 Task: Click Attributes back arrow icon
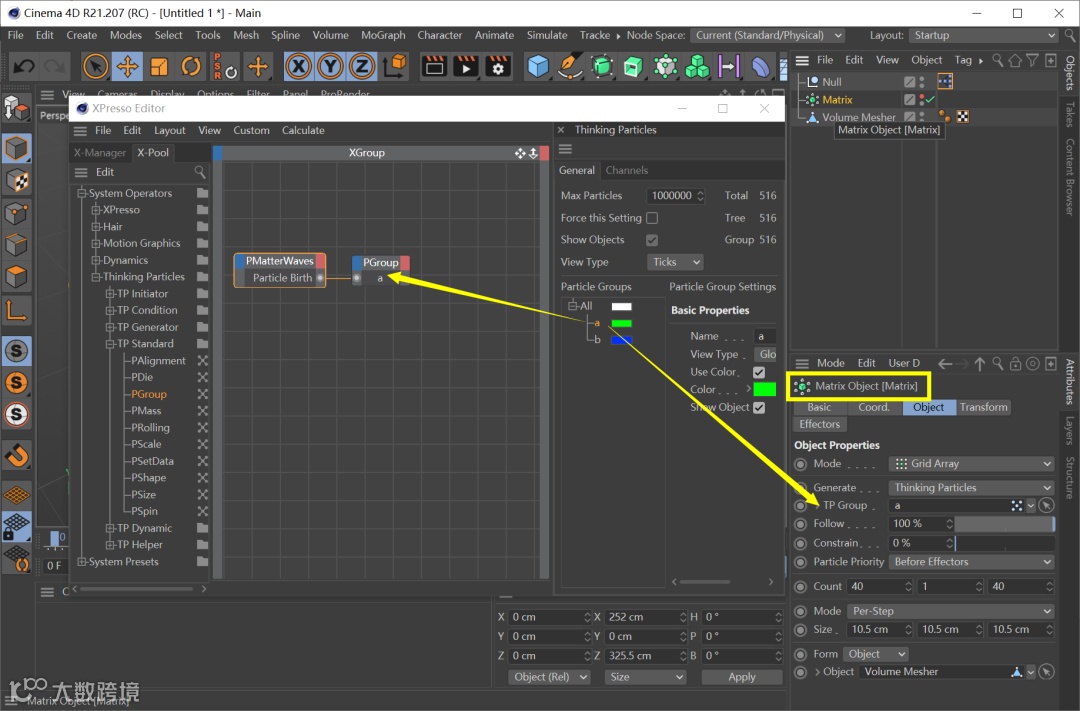click(x=946, y=364)
